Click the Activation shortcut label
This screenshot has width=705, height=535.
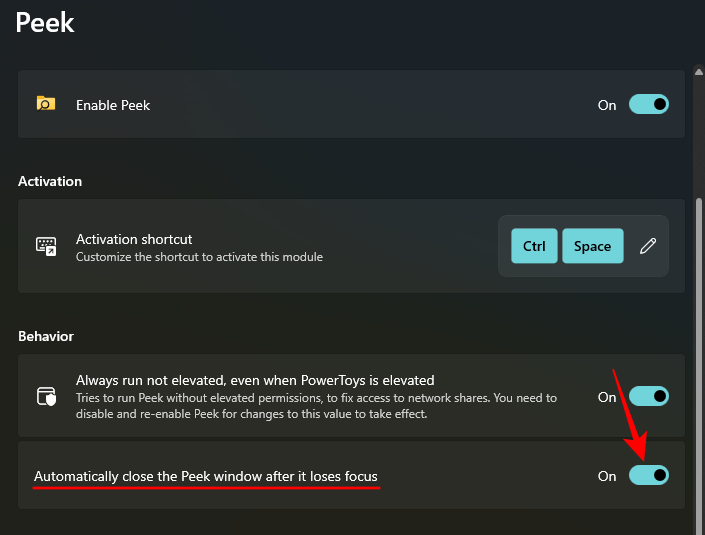coord(134,239)
